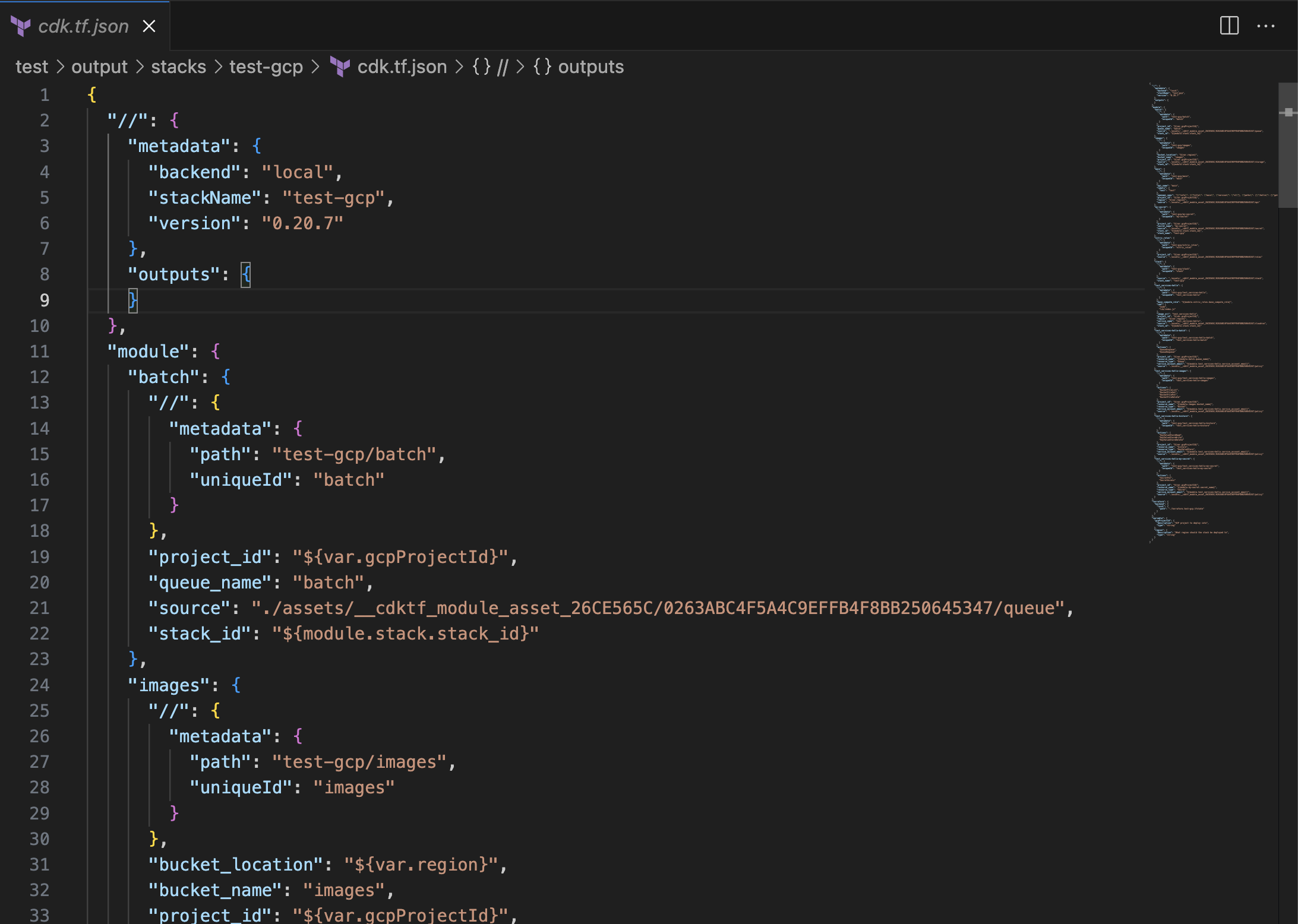
Task: Select the cdk.tf.json editor tab
Action: [x=83, y=26]
